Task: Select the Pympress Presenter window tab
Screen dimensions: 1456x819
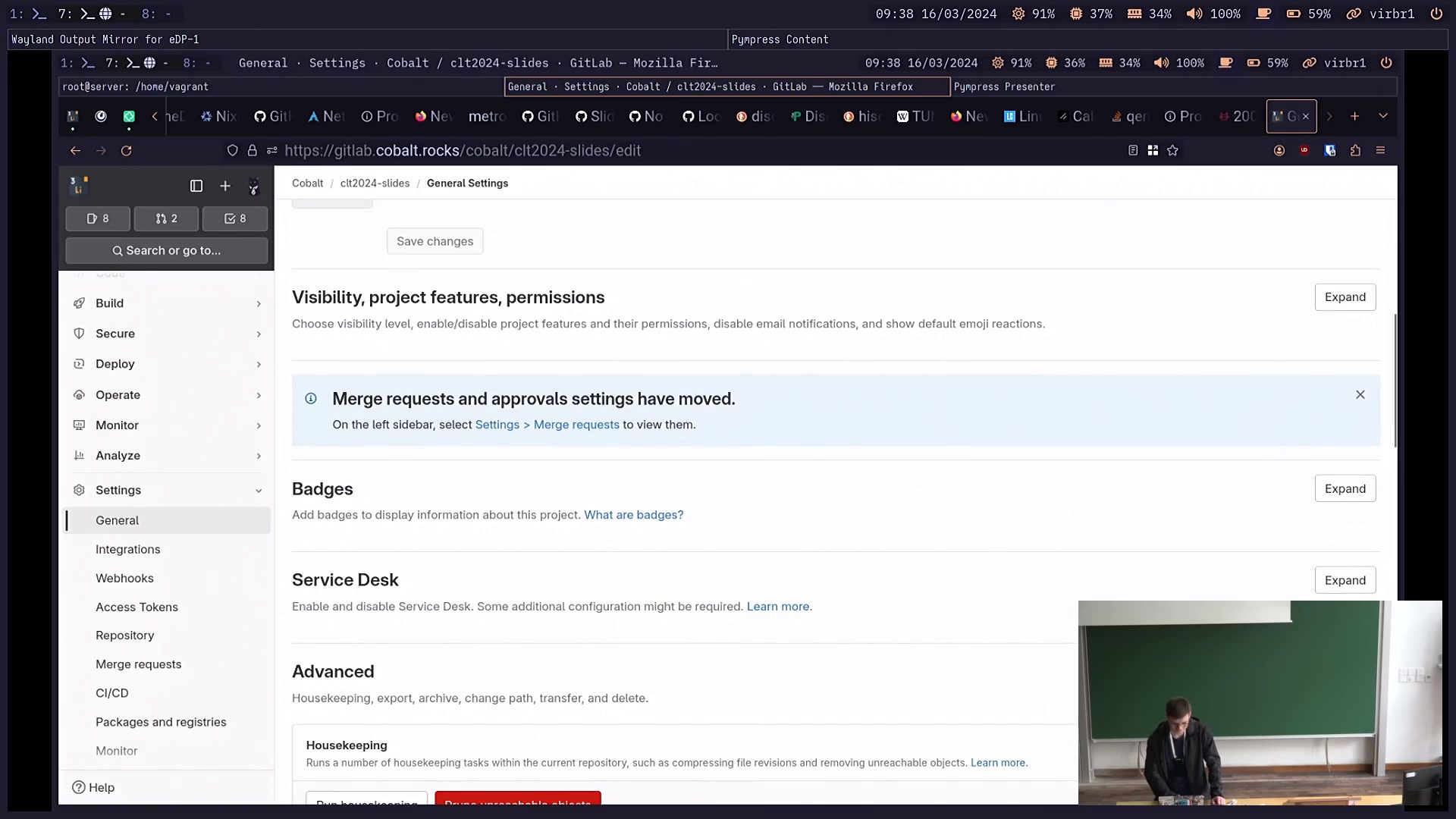Action: click(x=1173, y=86)
